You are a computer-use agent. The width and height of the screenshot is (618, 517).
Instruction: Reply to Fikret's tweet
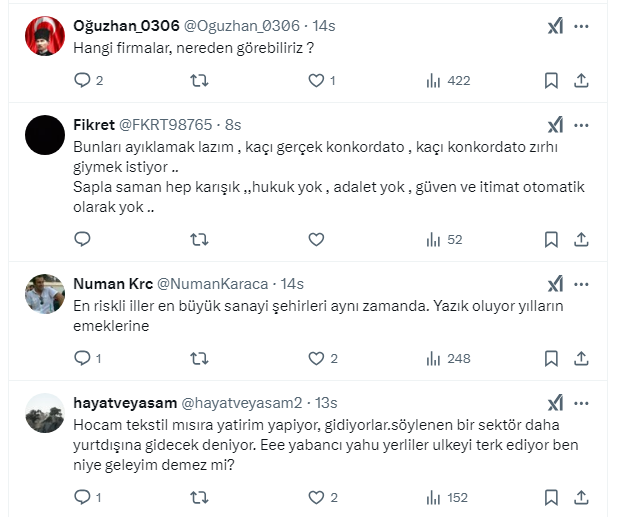point(83,239)
